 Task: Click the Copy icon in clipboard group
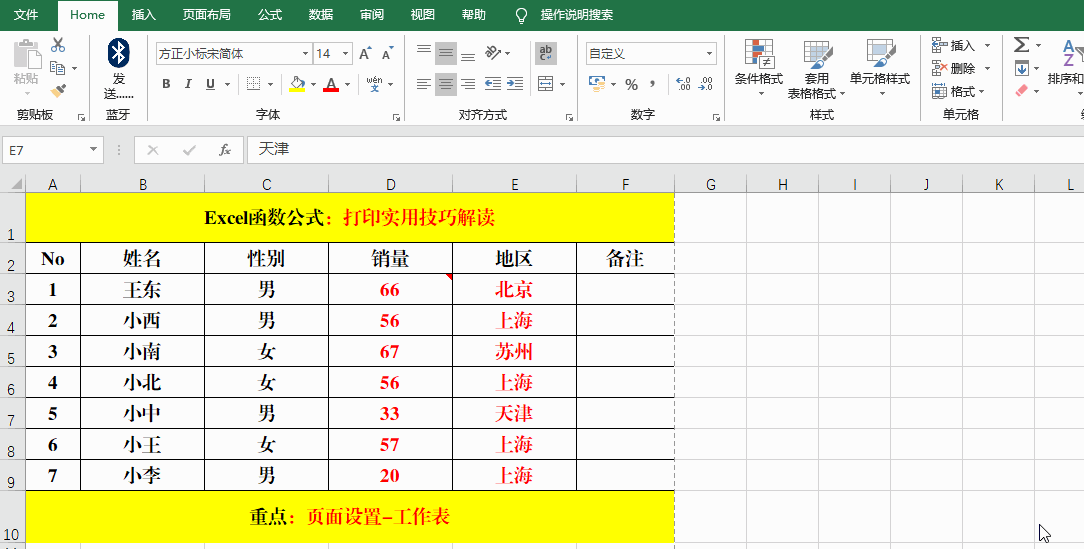click(x=58, y=68)
